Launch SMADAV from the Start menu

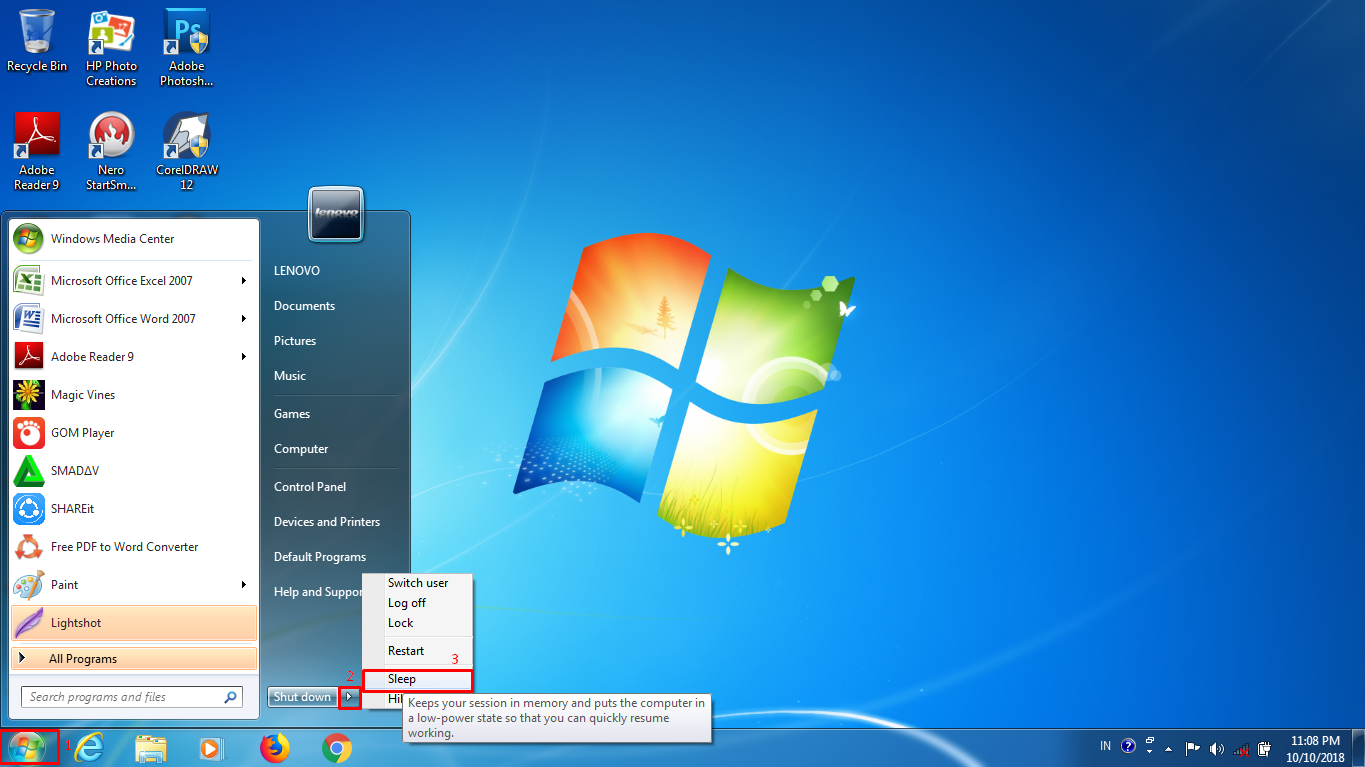134,471
